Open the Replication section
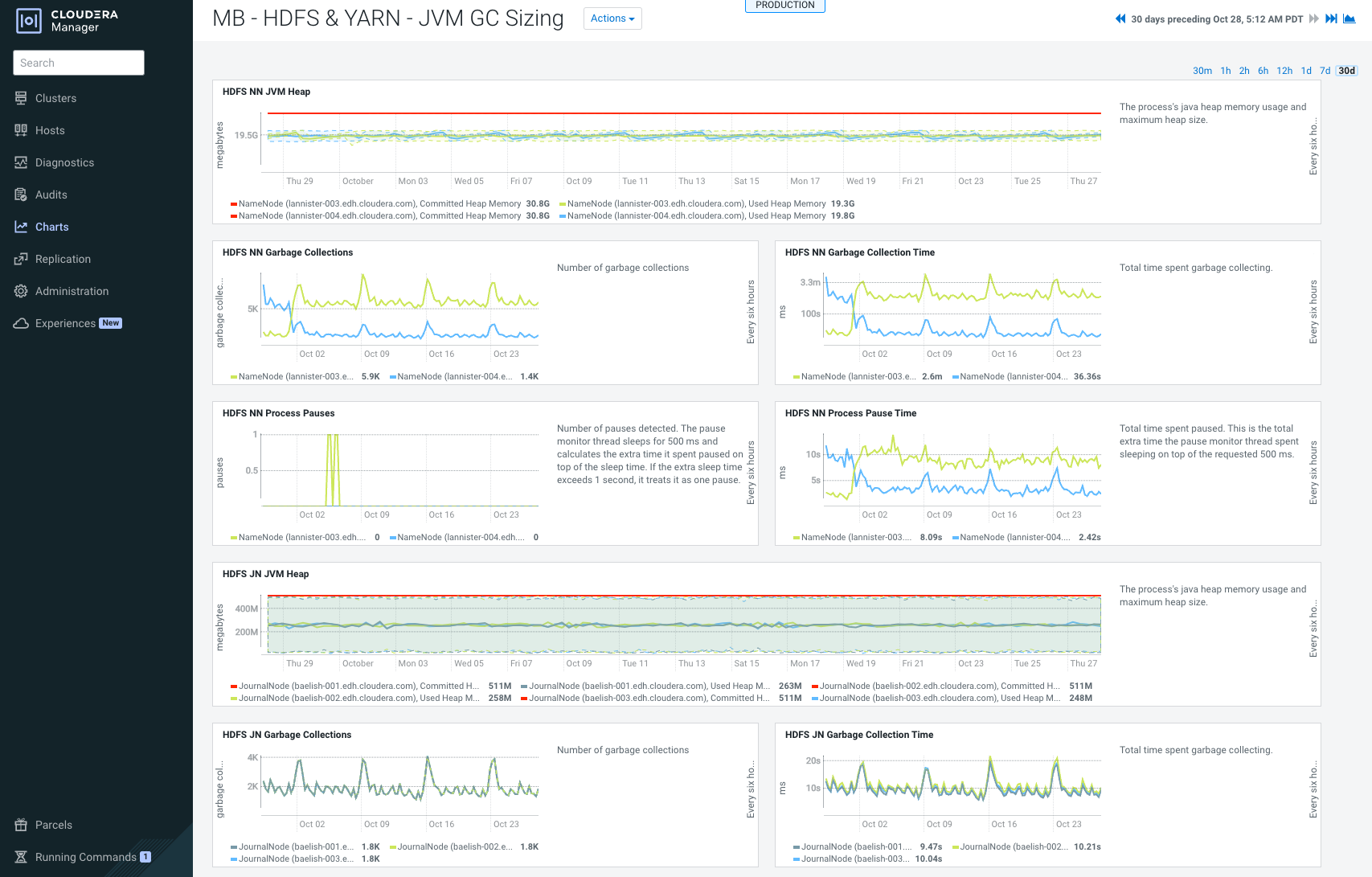The image size is (1372, 877). (x=62, y=259)
